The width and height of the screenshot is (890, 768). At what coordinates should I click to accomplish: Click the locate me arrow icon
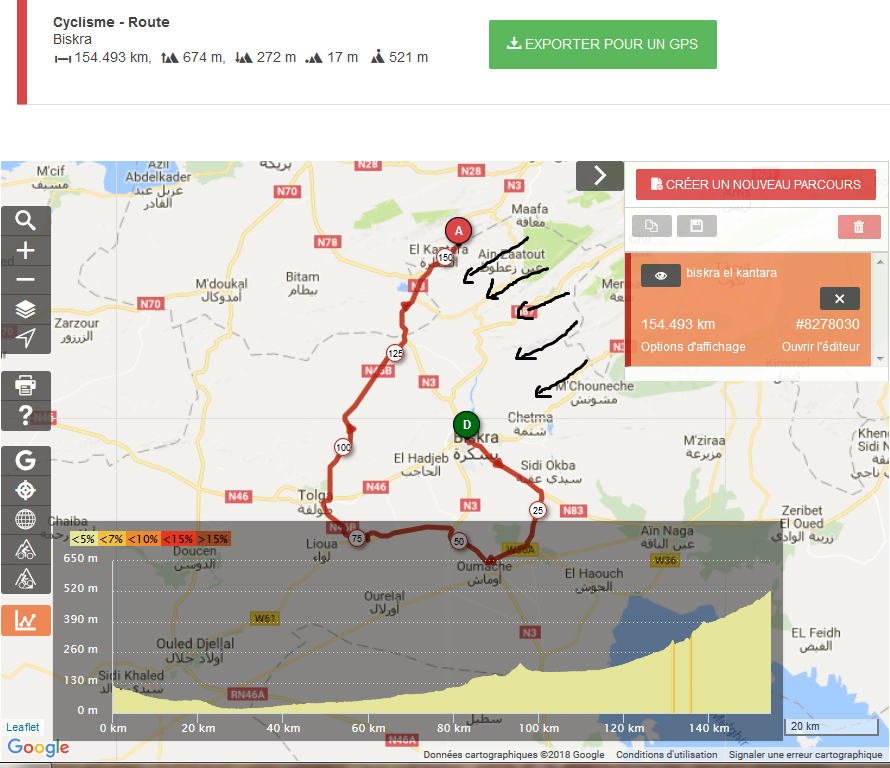coord(26,338)
